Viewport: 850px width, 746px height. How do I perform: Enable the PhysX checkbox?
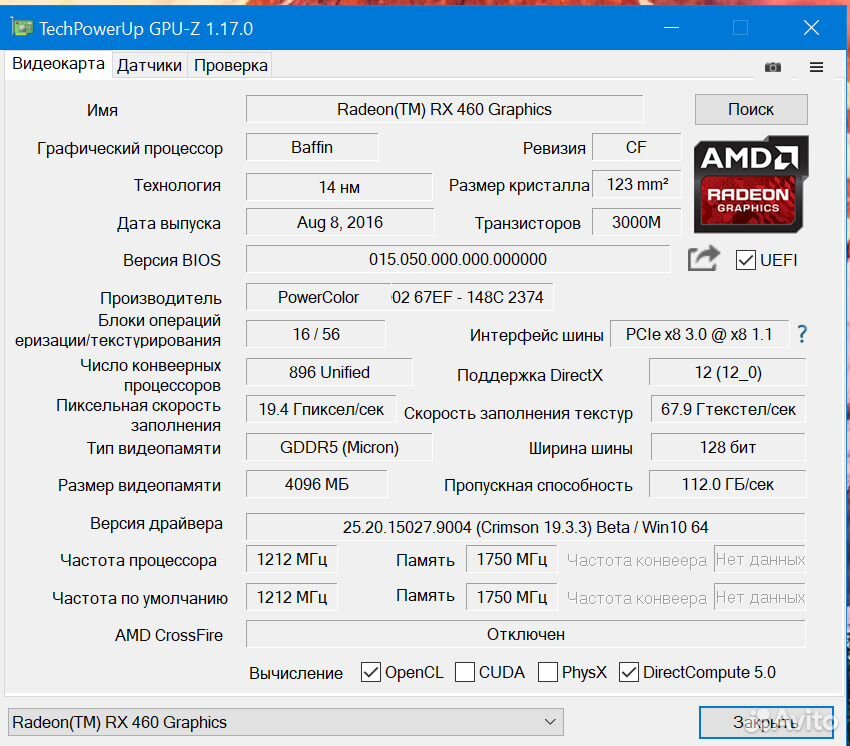[548, 672]
